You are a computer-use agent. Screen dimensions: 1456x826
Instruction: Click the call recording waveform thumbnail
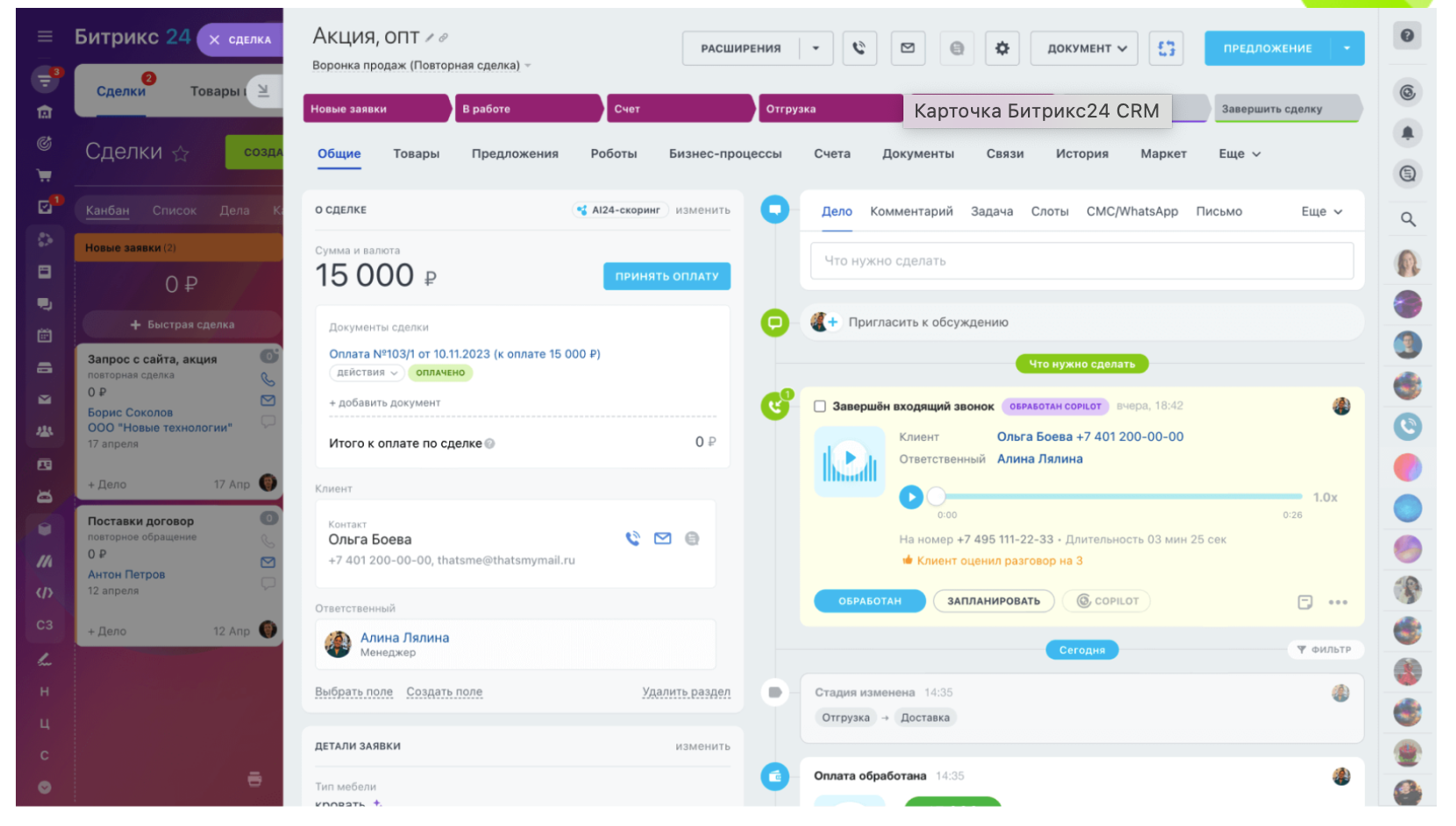point(849,460)
